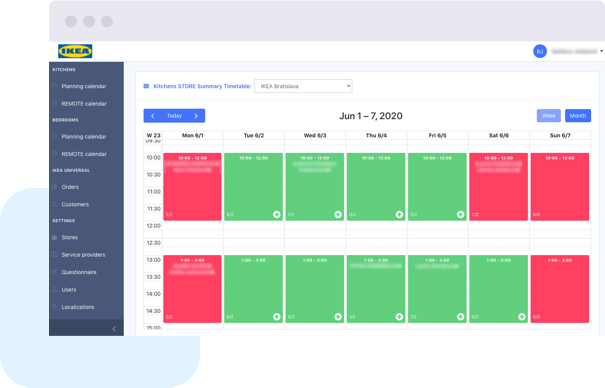Click the Sat 6/6 column header
The height and width of the screenshot is (388, 605).
499,135
